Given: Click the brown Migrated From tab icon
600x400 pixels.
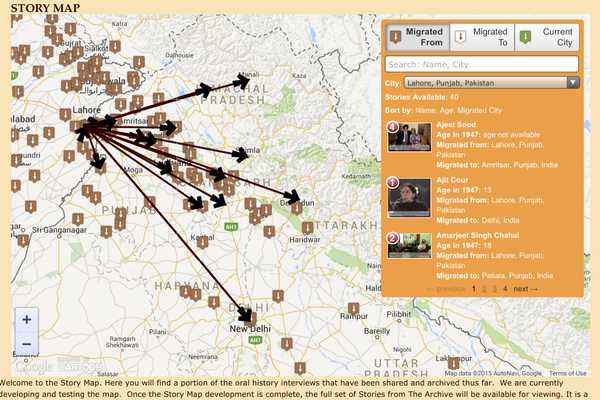Looking at the screenshot, I should [395, 37].
